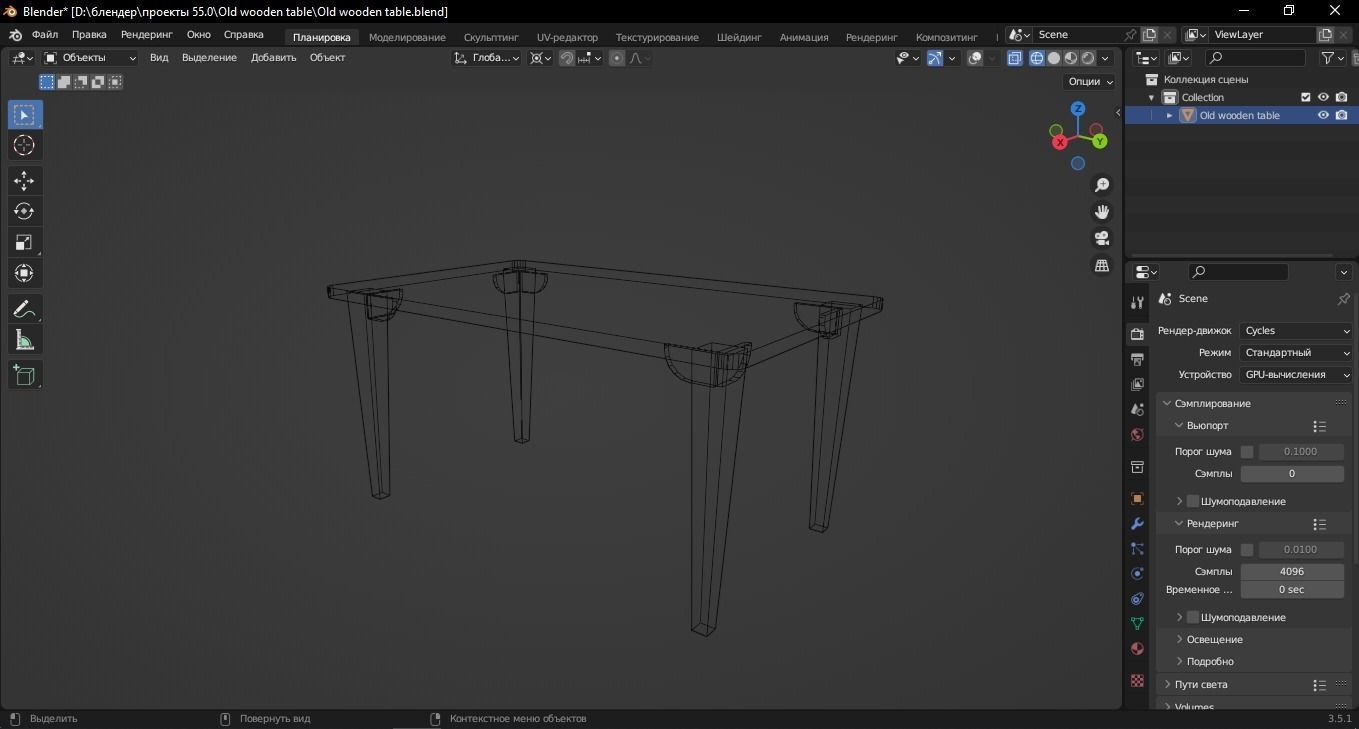Screen dimensions: 1359x729
Task: Toggle Collection exclude checkbox in outliner
Action: (x=1305, y=97)
